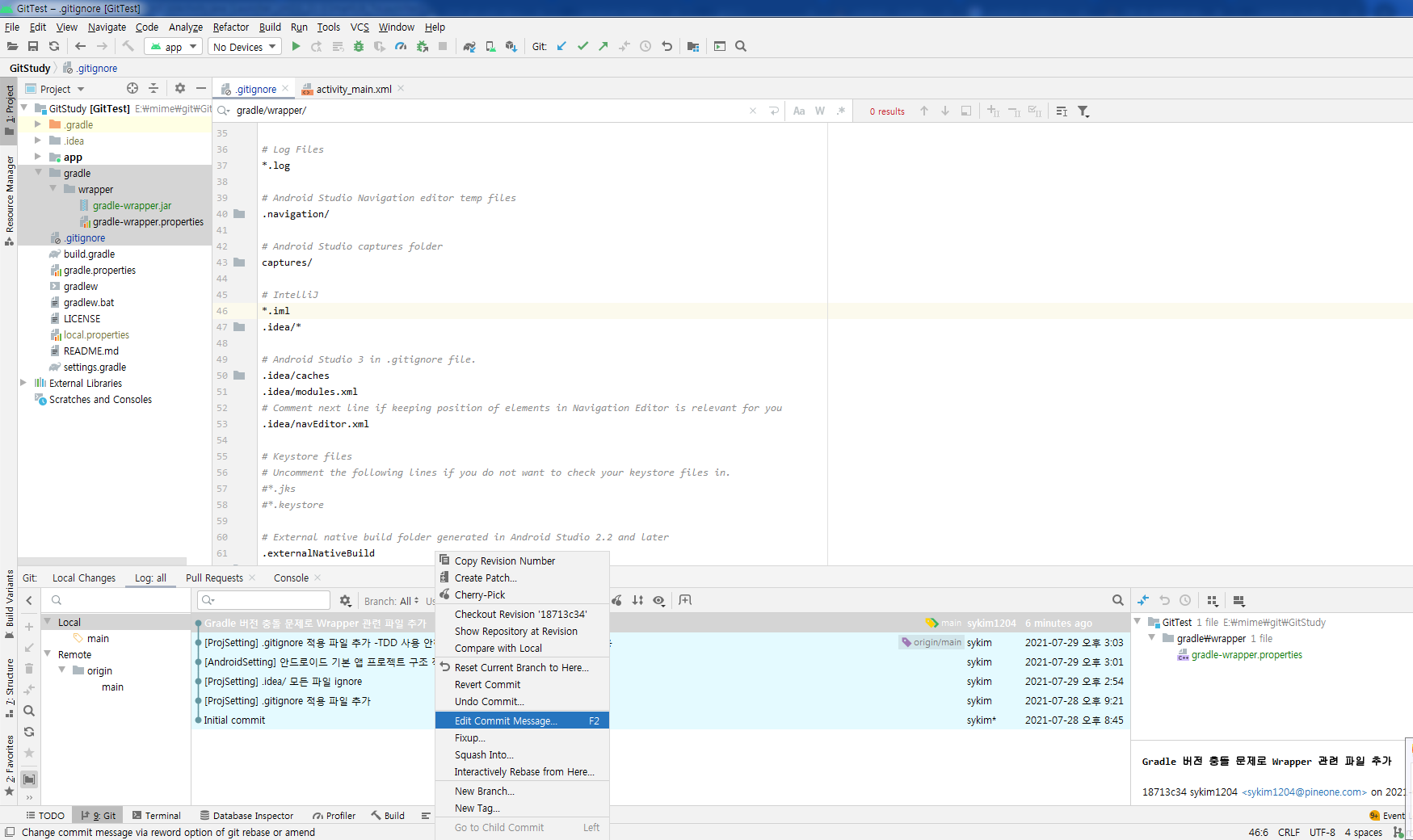The height and width of the screenshot is (840, 1413).
Task: Select Edit Commit Message in context menu
Action: (x=522, y=720)
